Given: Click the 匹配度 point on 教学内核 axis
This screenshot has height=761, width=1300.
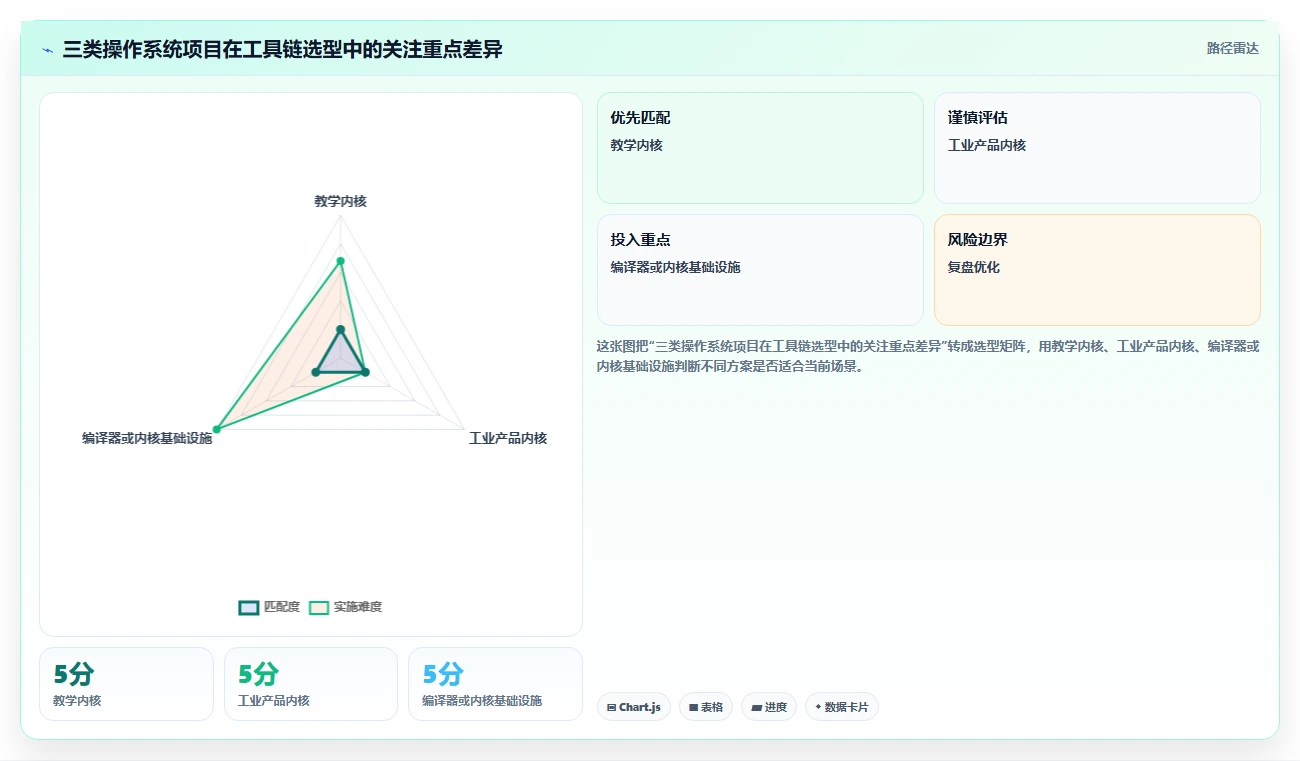Looking at the screenshot, I should pyautogui.click(x=340, y=329).
